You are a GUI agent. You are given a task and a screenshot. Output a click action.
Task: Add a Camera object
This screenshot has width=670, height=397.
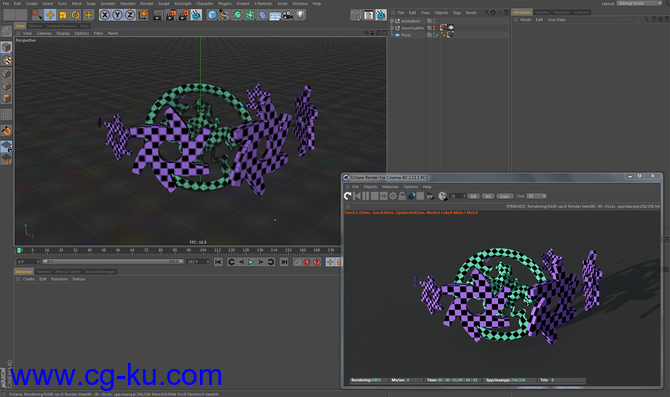tap(288, 15)
